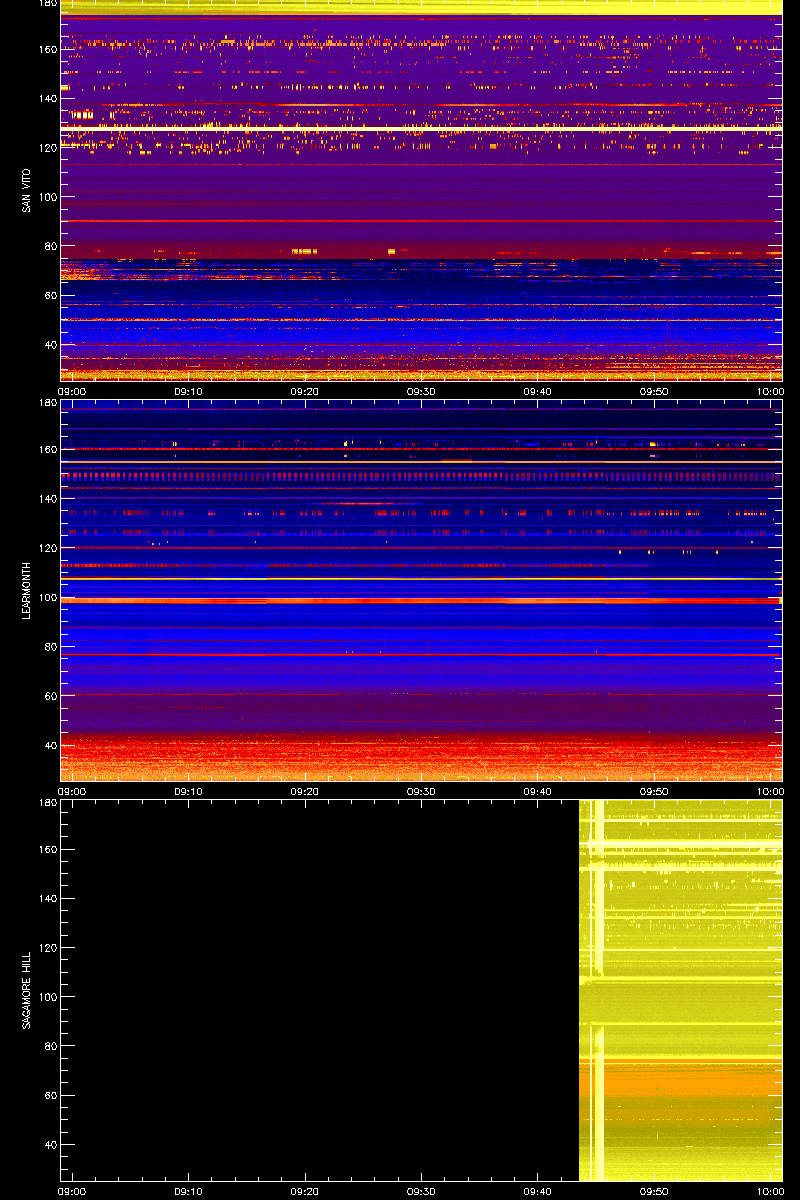800x1200 pixels.
Task: Select the 09:40 label under San Vito plot
Action: click(x=538, y=392)
